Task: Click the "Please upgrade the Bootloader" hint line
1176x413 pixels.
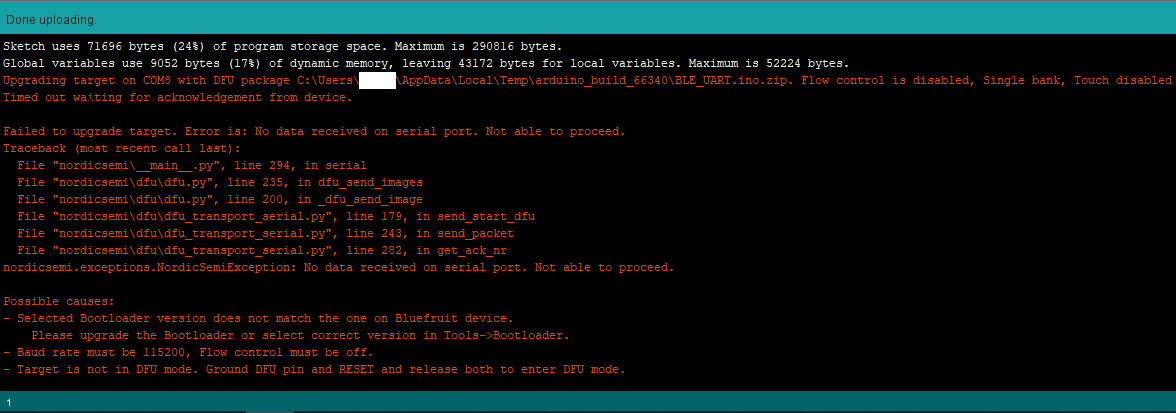Action: [300, 335]
